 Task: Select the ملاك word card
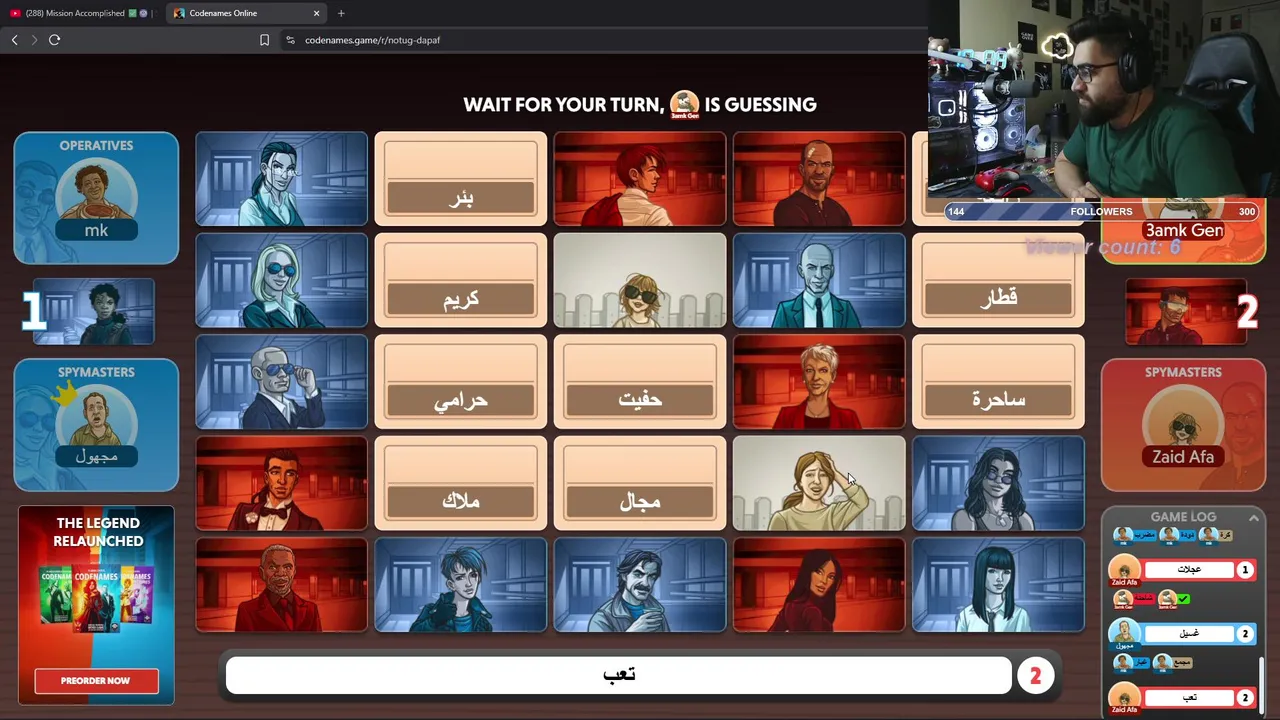pyautogui.click(x=461, y=483)
